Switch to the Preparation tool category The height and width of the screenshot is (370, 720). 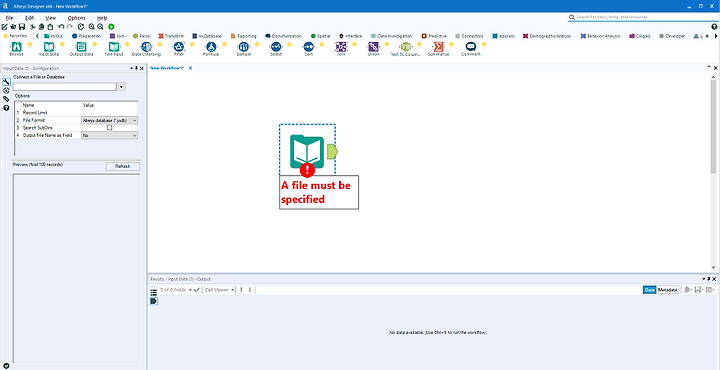pyautogui.click(x=86, y=36)
